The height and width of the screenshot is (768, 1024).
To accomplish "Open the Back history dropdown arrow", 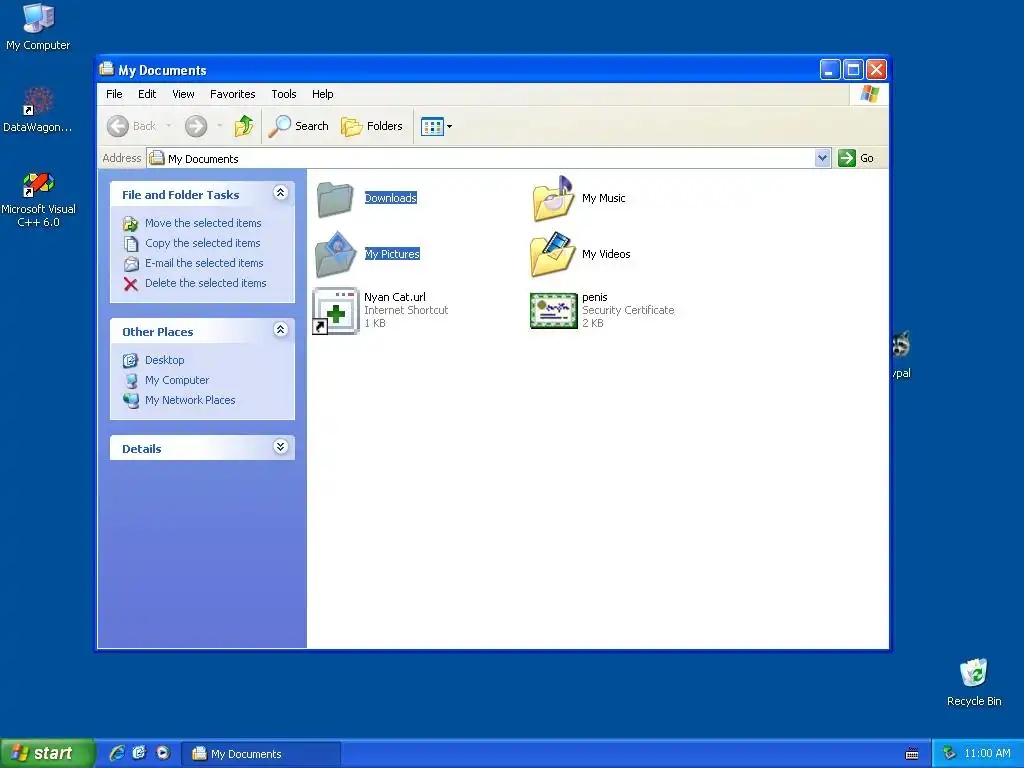I will click(168, 126).
